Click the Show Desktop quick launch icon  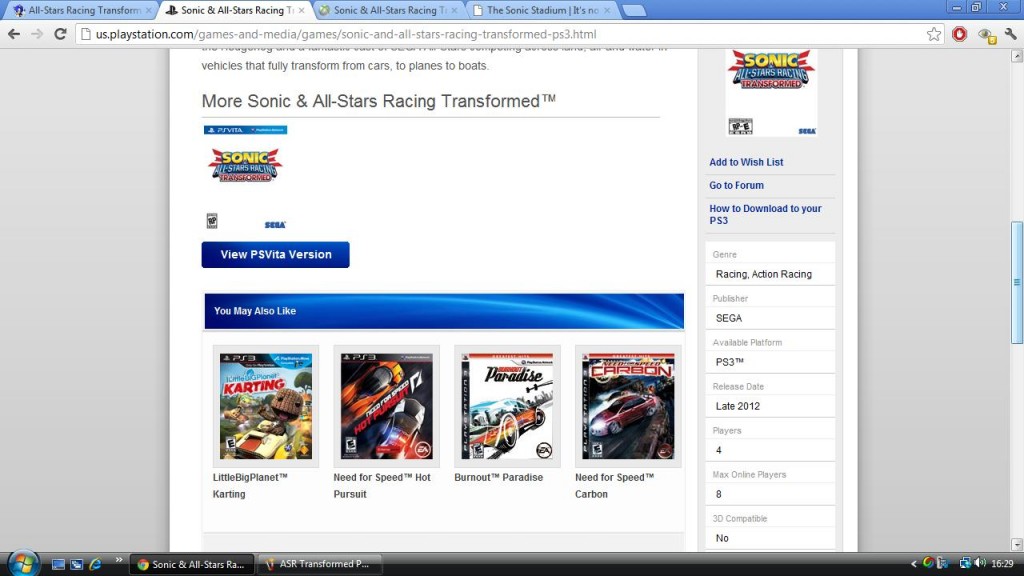pos(58,564)
